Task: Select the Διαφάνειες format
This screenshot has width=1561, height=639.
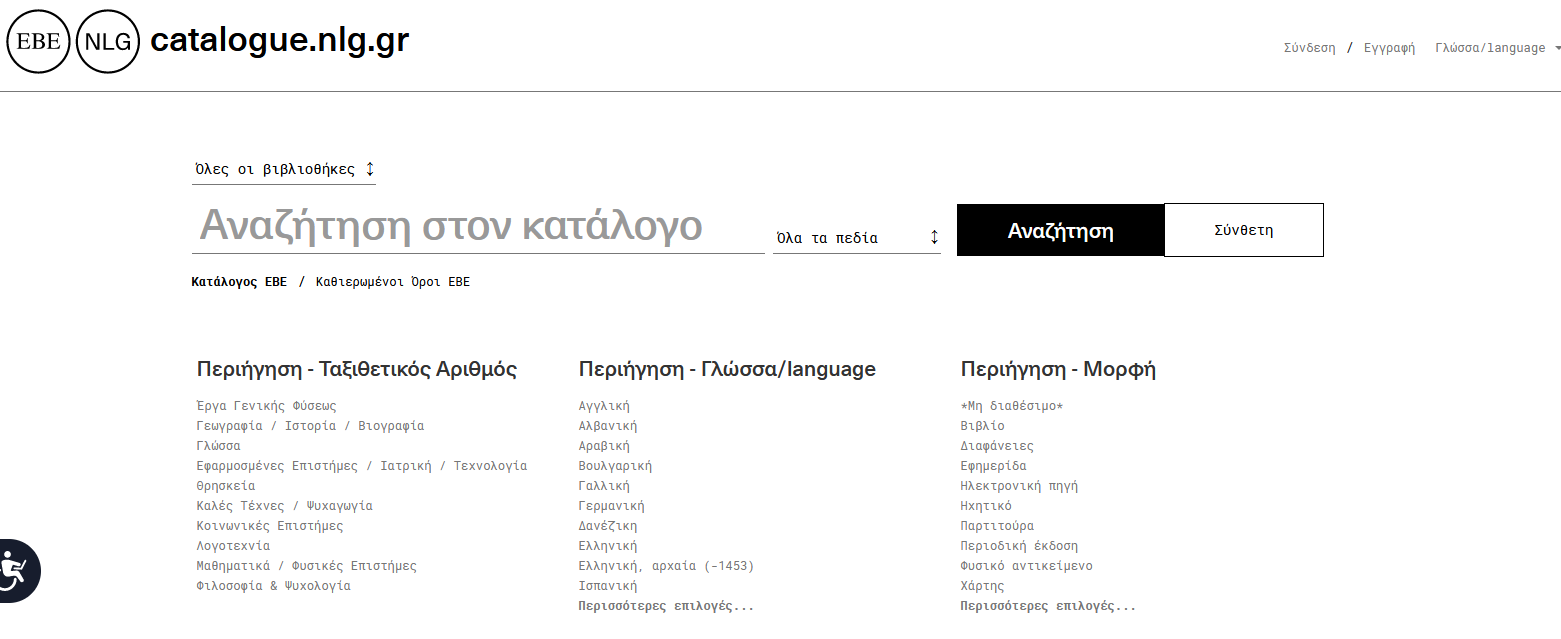Action: (x=997, y=446)
